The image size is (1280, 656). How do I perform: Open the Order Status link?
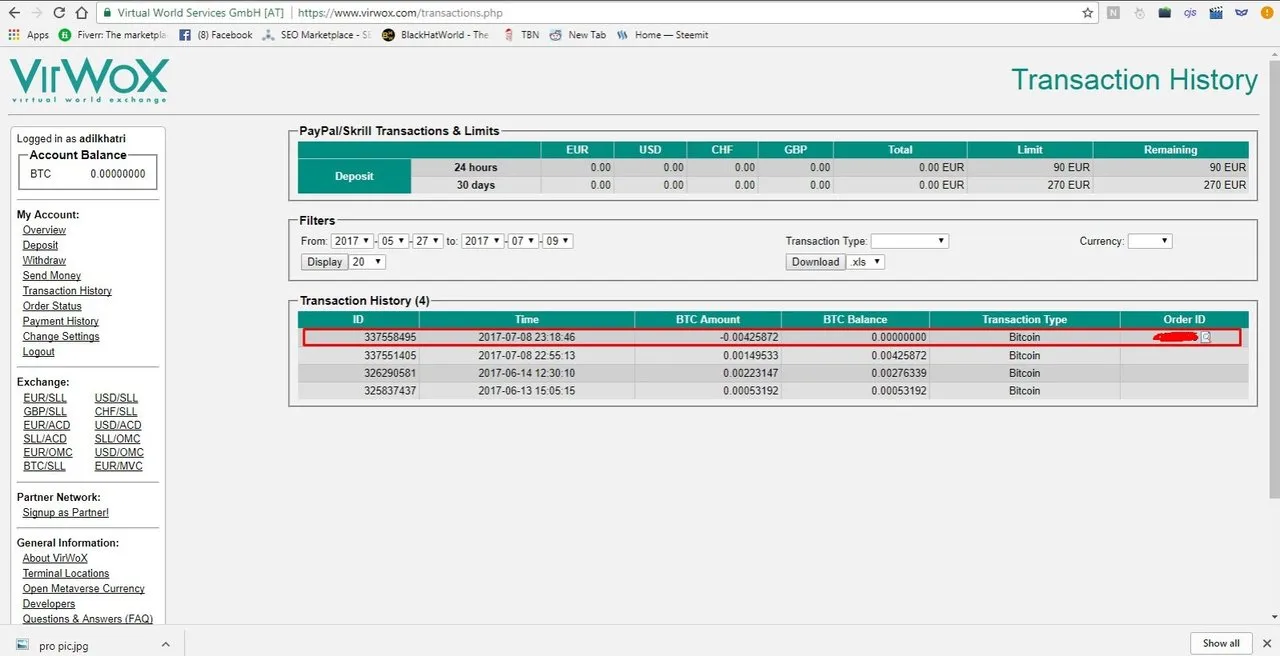tap(52, 306)
